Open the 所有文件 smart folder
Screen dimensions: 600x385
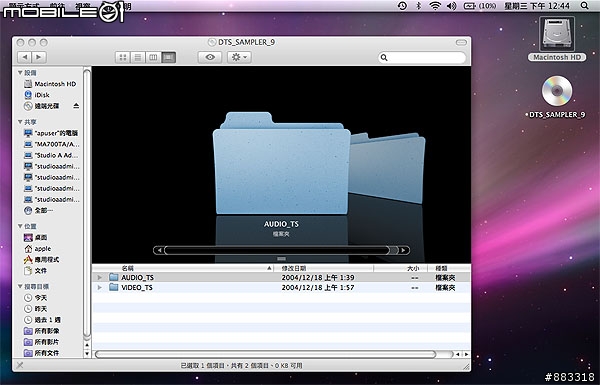point(41,353)
